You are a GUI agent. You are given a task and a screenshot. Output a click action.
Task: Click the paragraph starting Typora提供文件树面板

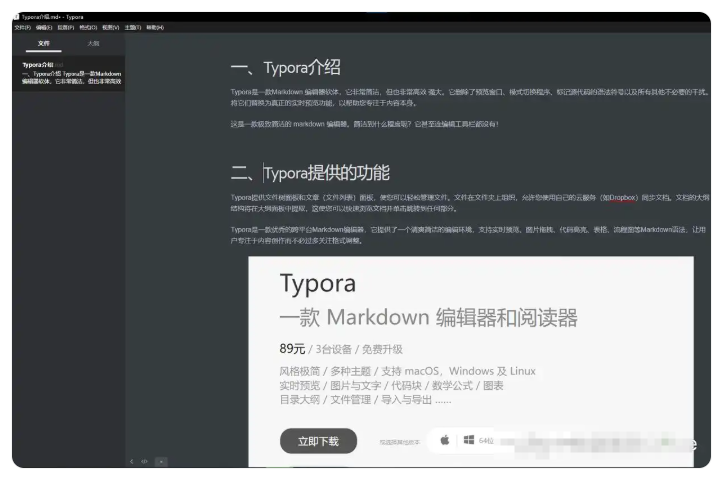(469, 203)
